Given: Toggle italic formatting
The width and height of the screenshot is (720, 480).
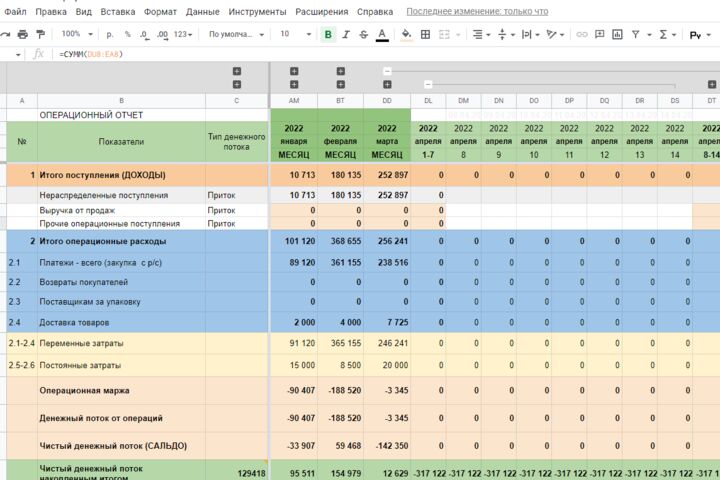Looking at the screenshot, I should 346,34.
